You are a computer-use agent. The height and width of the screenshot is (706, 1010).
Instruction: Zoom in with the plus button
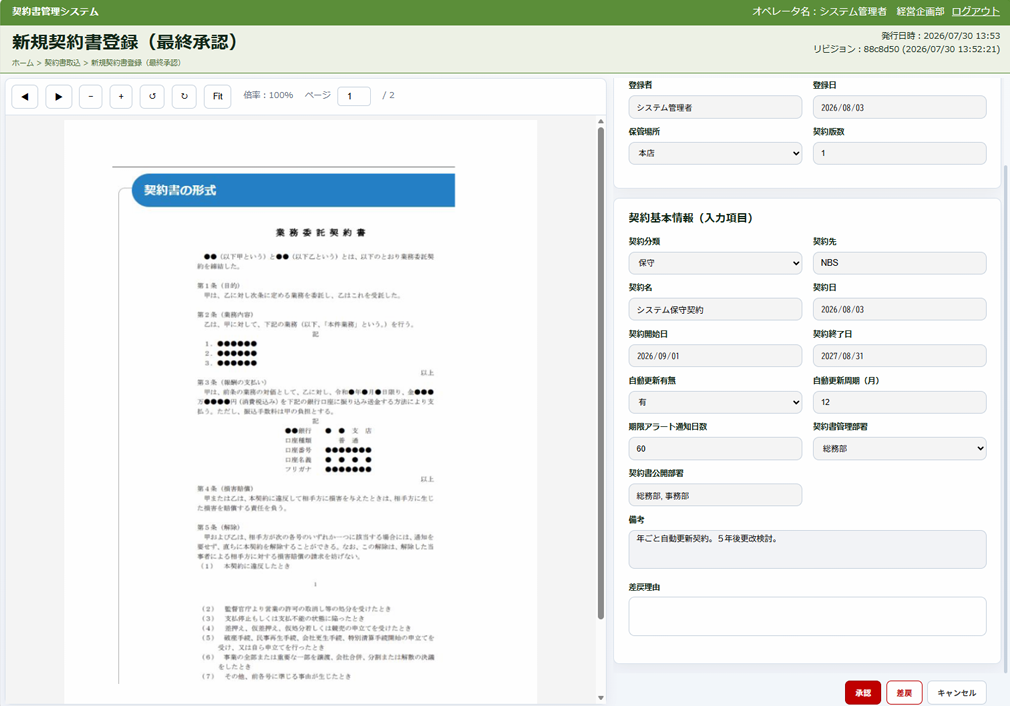121,97
